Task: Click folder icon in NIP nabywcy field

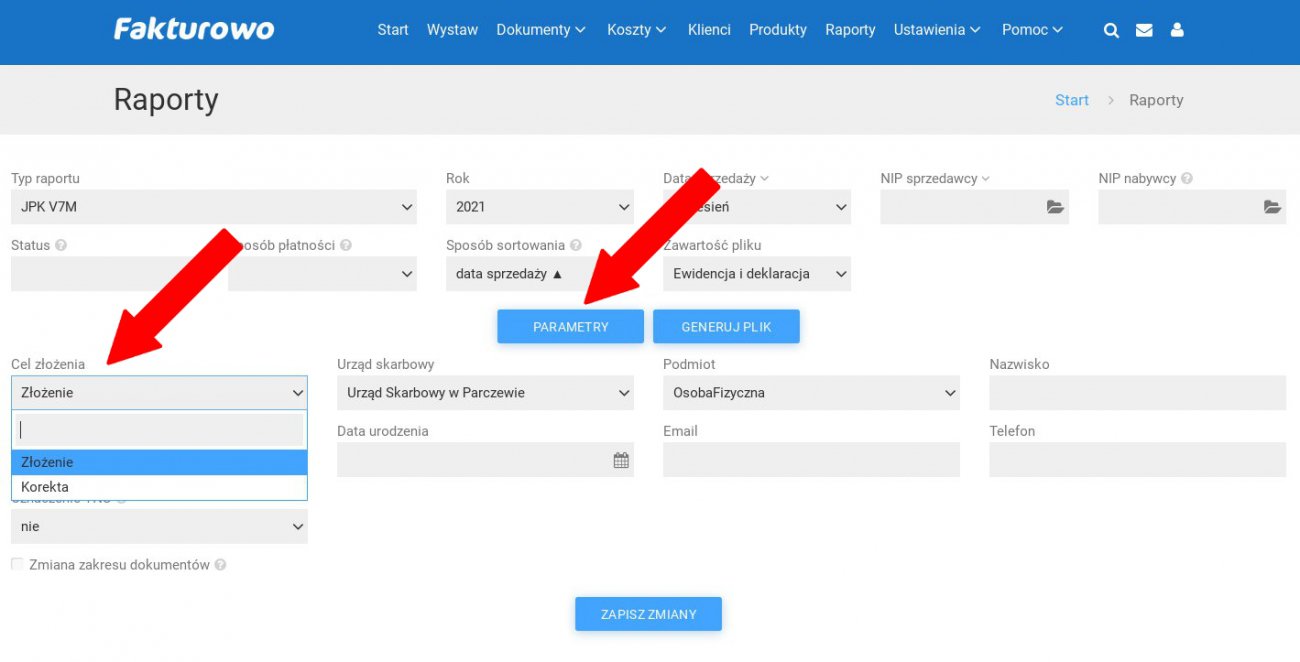Action: [1272, 207]
